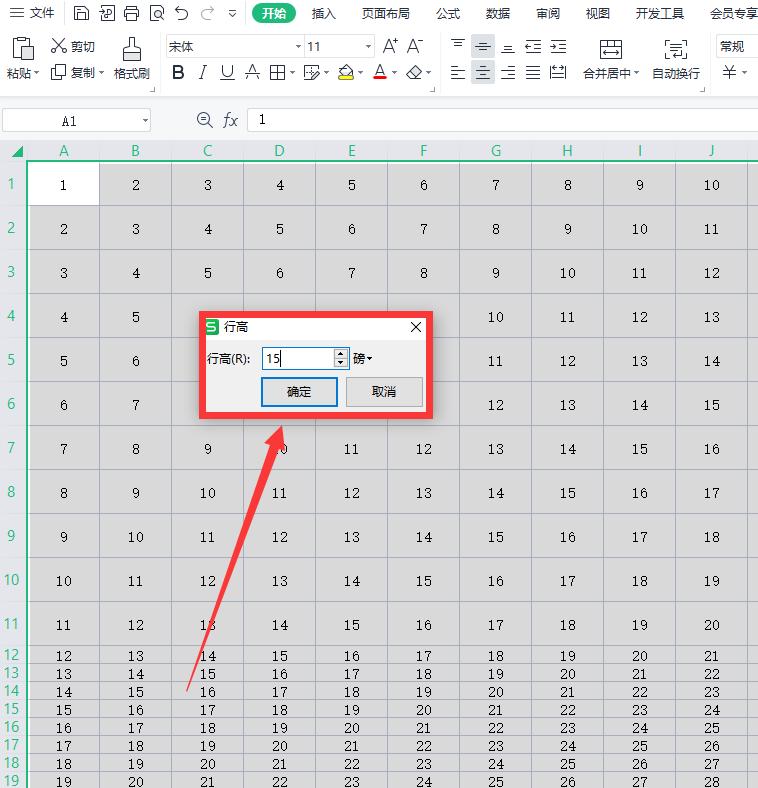Viewport: 758px width, 788px height.
Task: Click the zoom magnifier beside formula bar
Action: click(205, 120)
